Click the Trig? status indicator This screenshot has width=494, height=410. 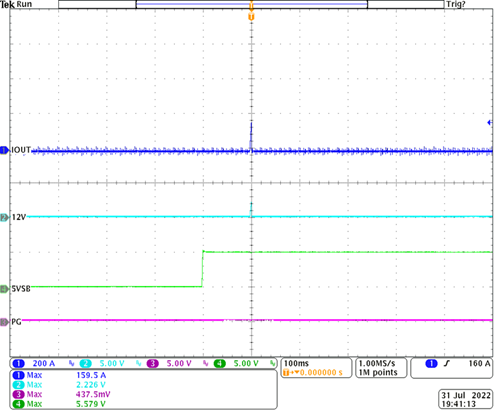point(456,4)
